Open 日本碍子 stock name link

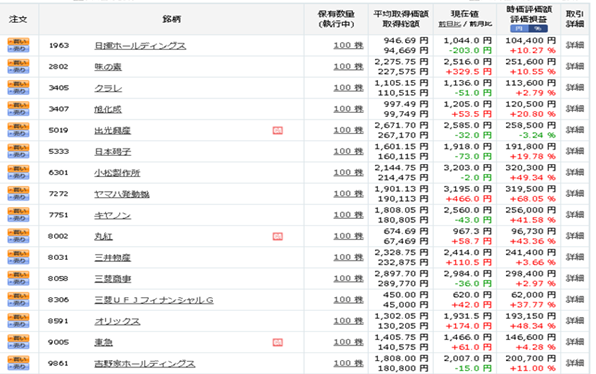[113, 152]
